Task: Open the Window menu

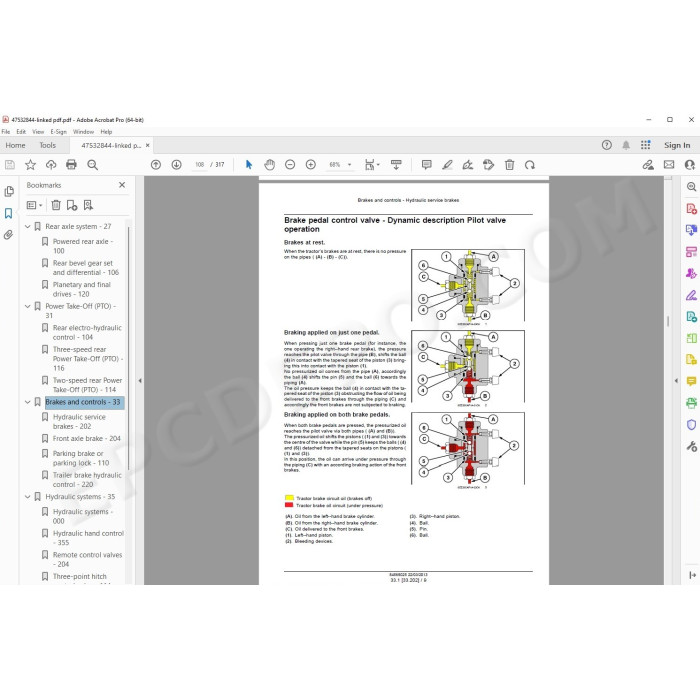Action: (83, 132)
